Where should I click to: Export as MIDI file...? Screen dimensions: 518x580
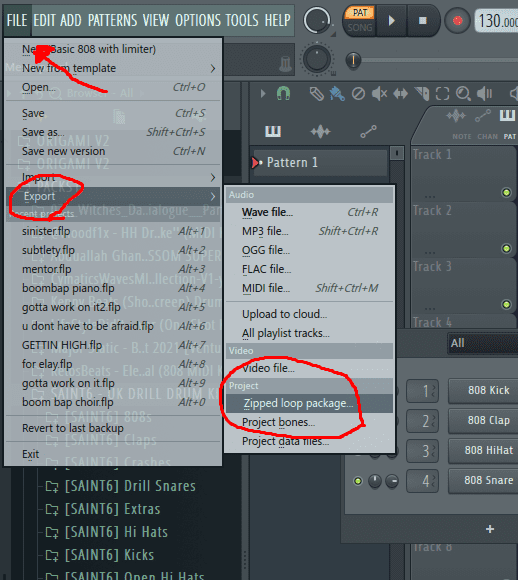(x=310, y=288)
